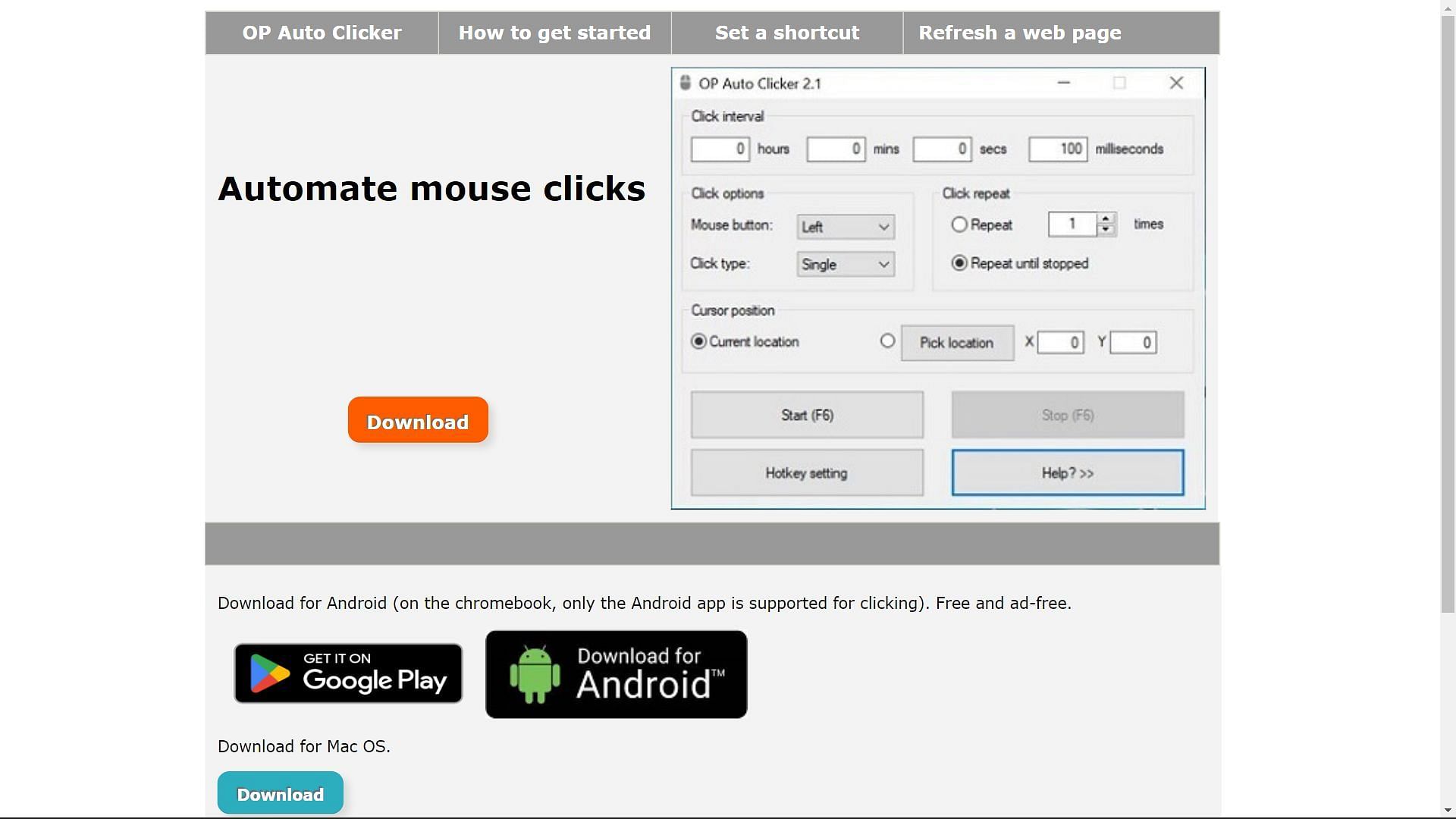Download for Android APK

coord(616,673)
